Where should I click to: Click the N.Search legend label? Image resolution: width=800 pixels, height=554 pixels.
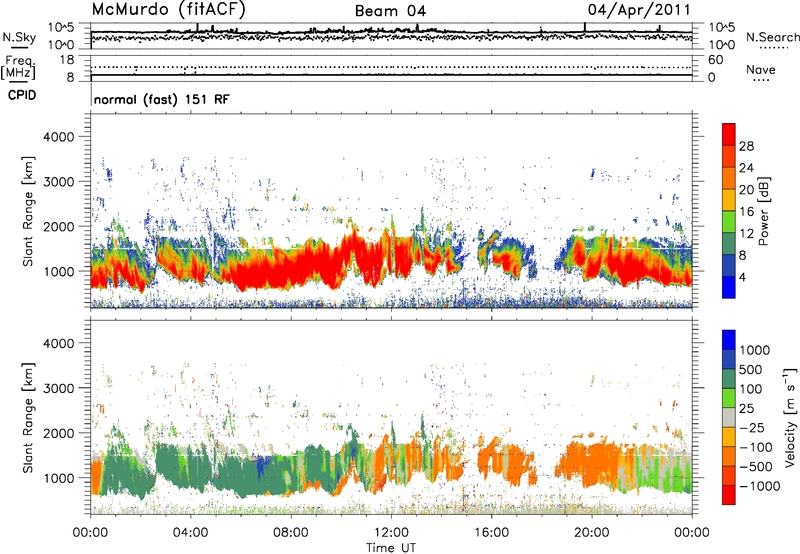pyautogui.click(x=773, y=37)
